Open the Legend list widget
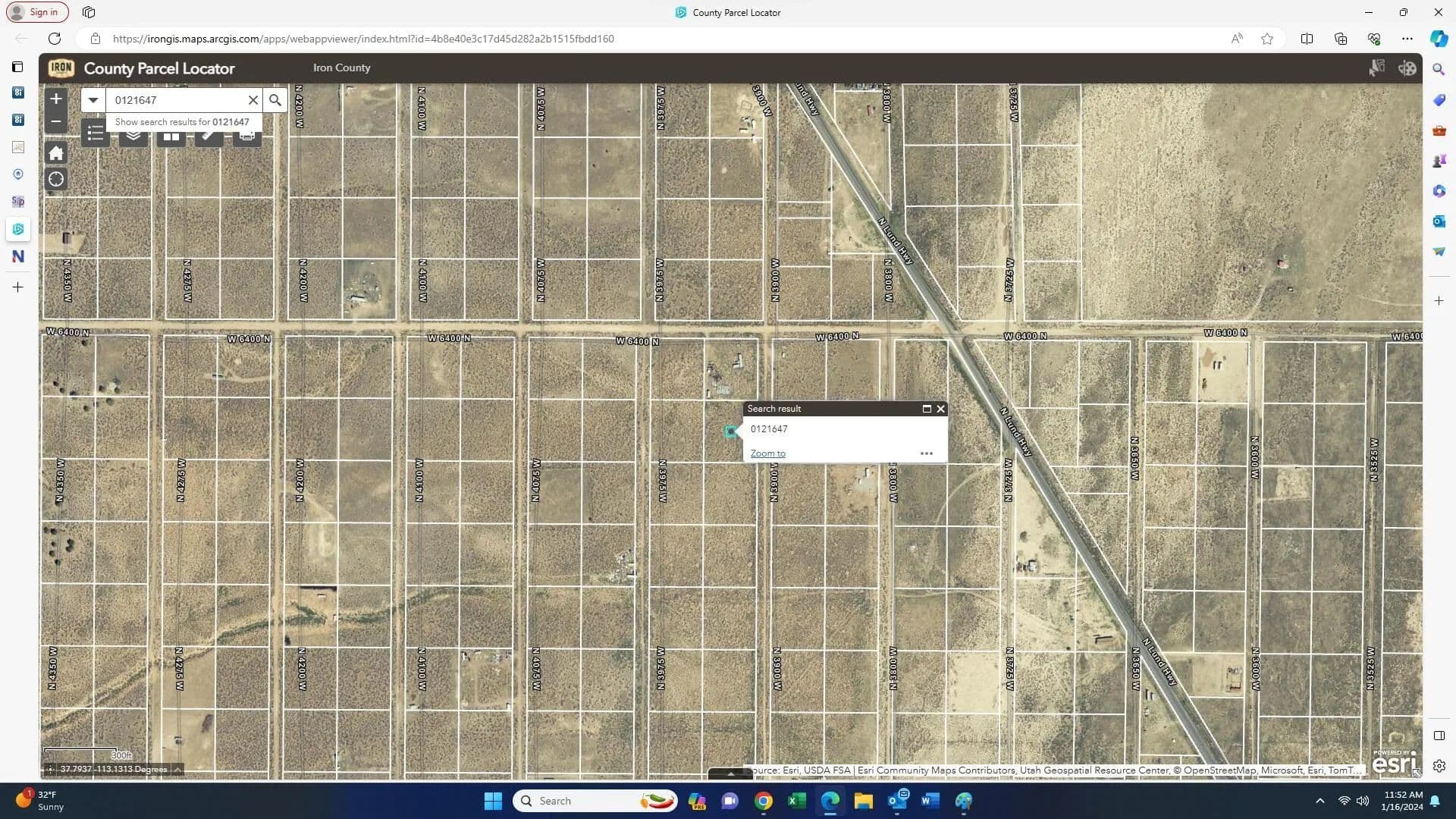 pyautogui.click(x=96, y=135)
